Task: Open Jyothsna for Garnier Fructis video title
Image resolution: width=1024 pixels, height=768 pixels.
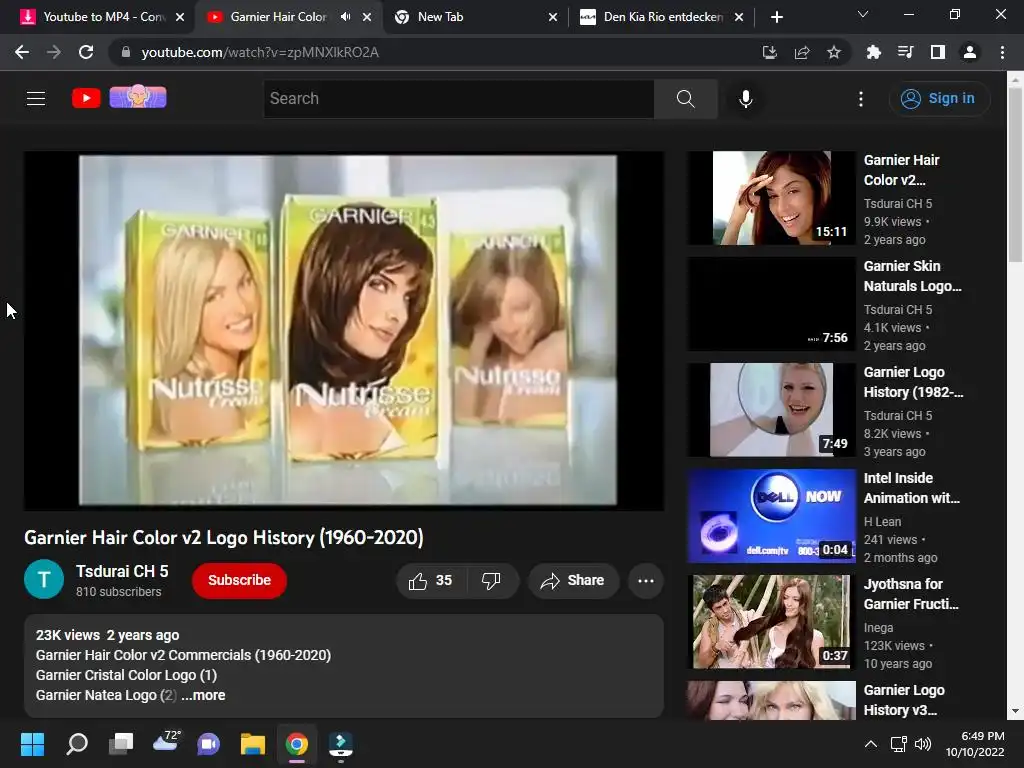Action: point(911,594)
